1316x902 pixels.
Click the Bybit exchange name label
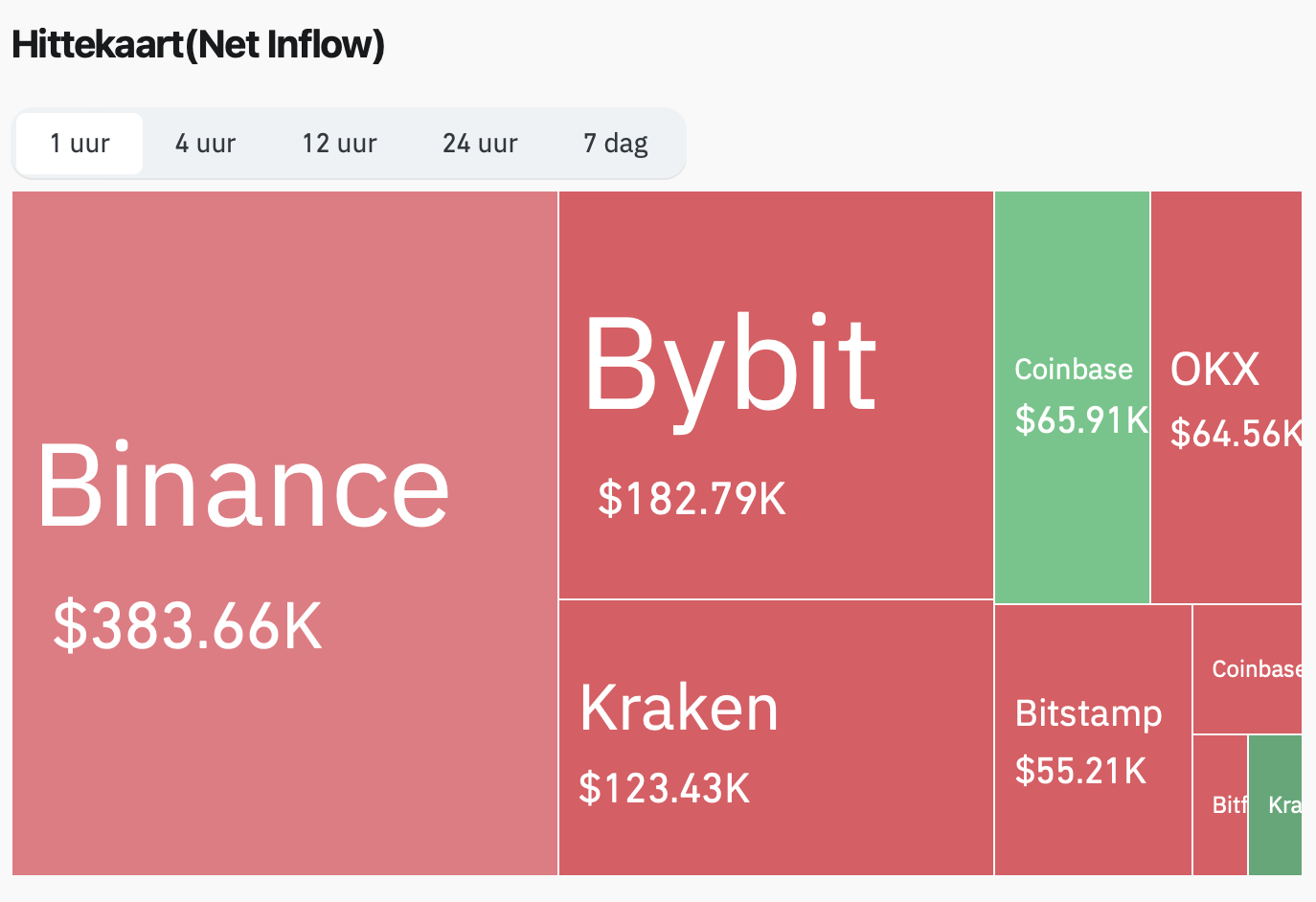point(731,362)
